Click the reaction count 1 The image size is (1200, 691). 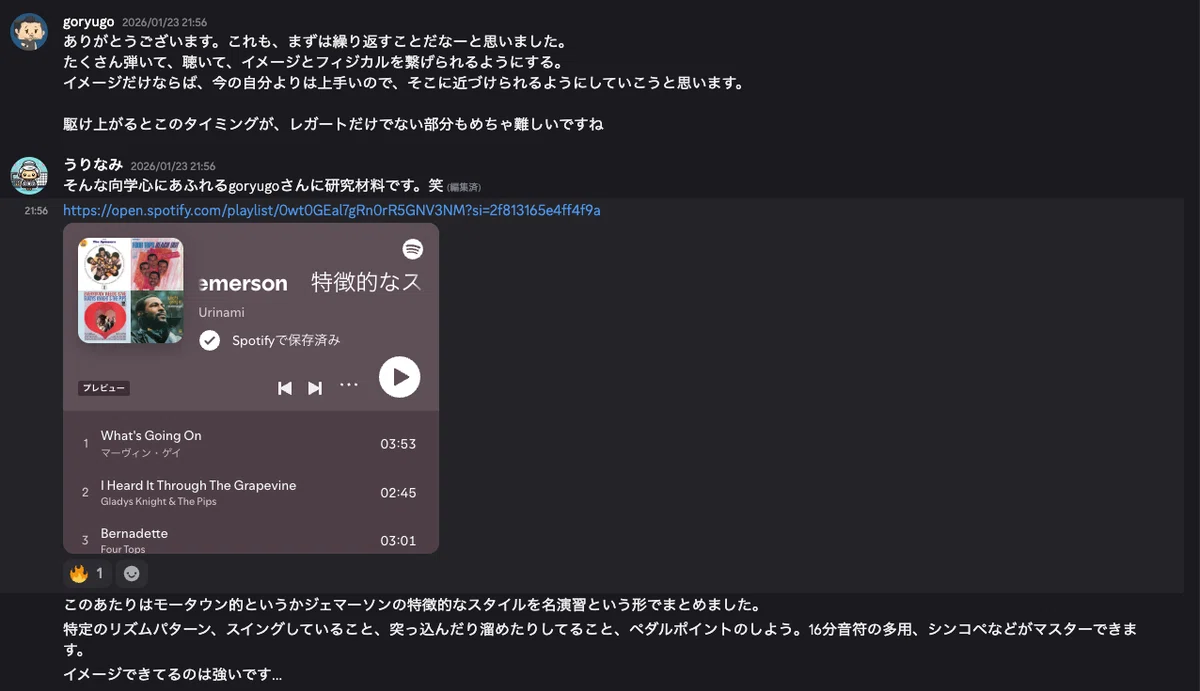coord(99,573)
